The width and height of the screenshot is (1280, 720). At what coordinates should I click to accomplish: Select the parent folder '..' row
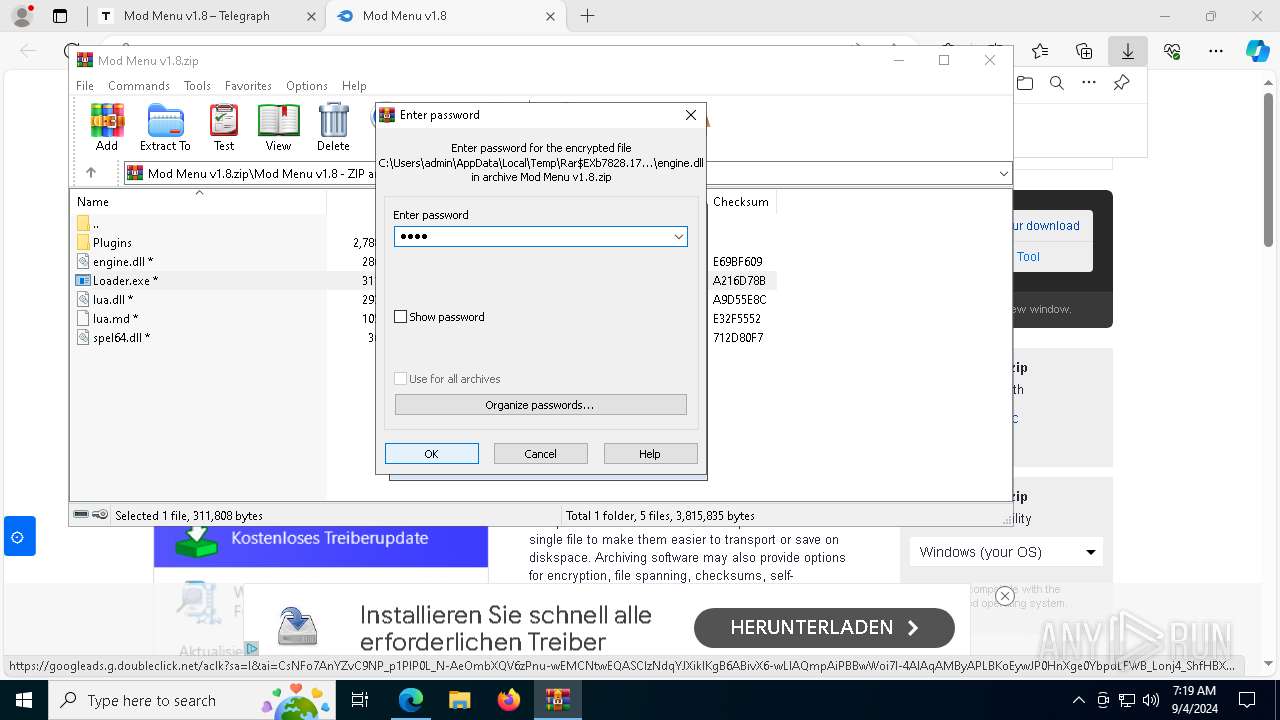pyautogui.click(x=96, y=224)
